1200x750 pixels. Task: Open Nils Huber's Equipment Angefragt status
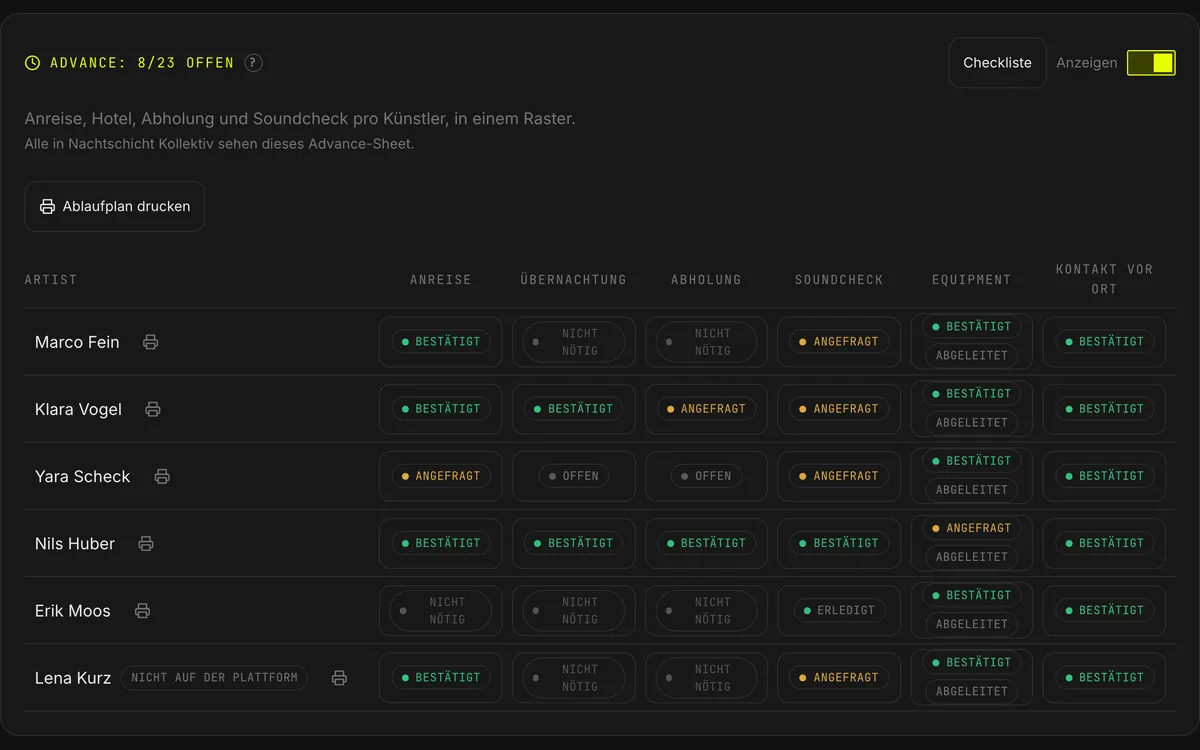pos(971,528)
